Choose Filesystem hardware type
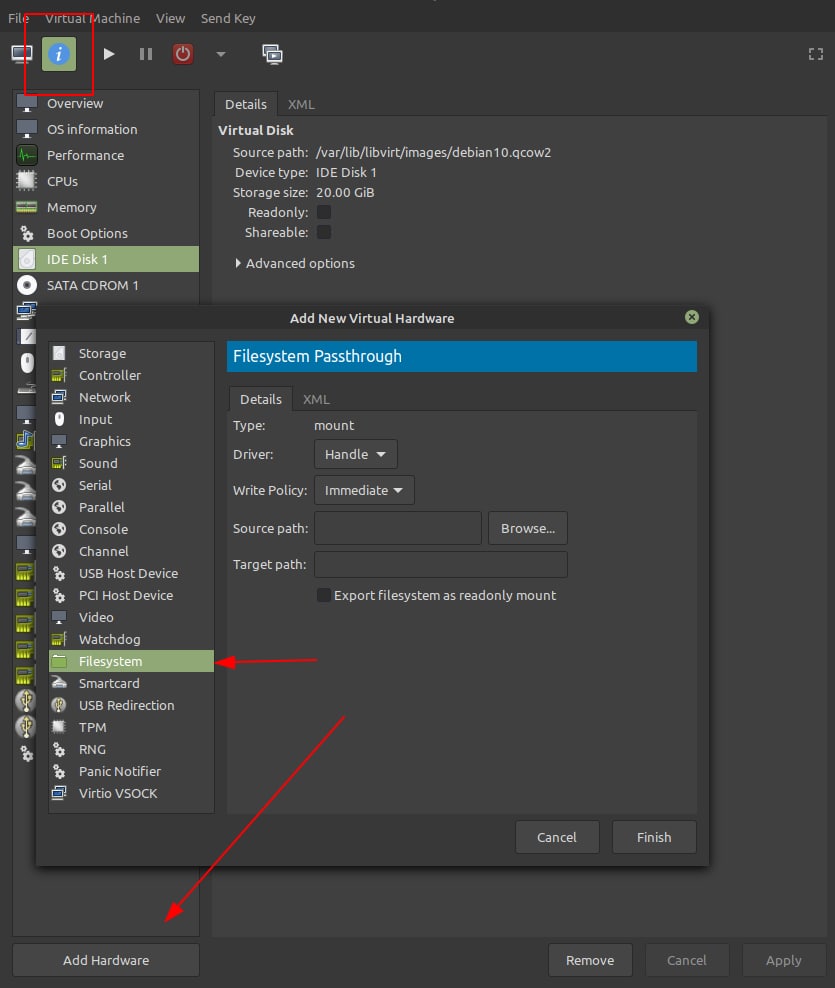Image resolution: width=835 pixels, height=988 pixels. coord(132,661)
